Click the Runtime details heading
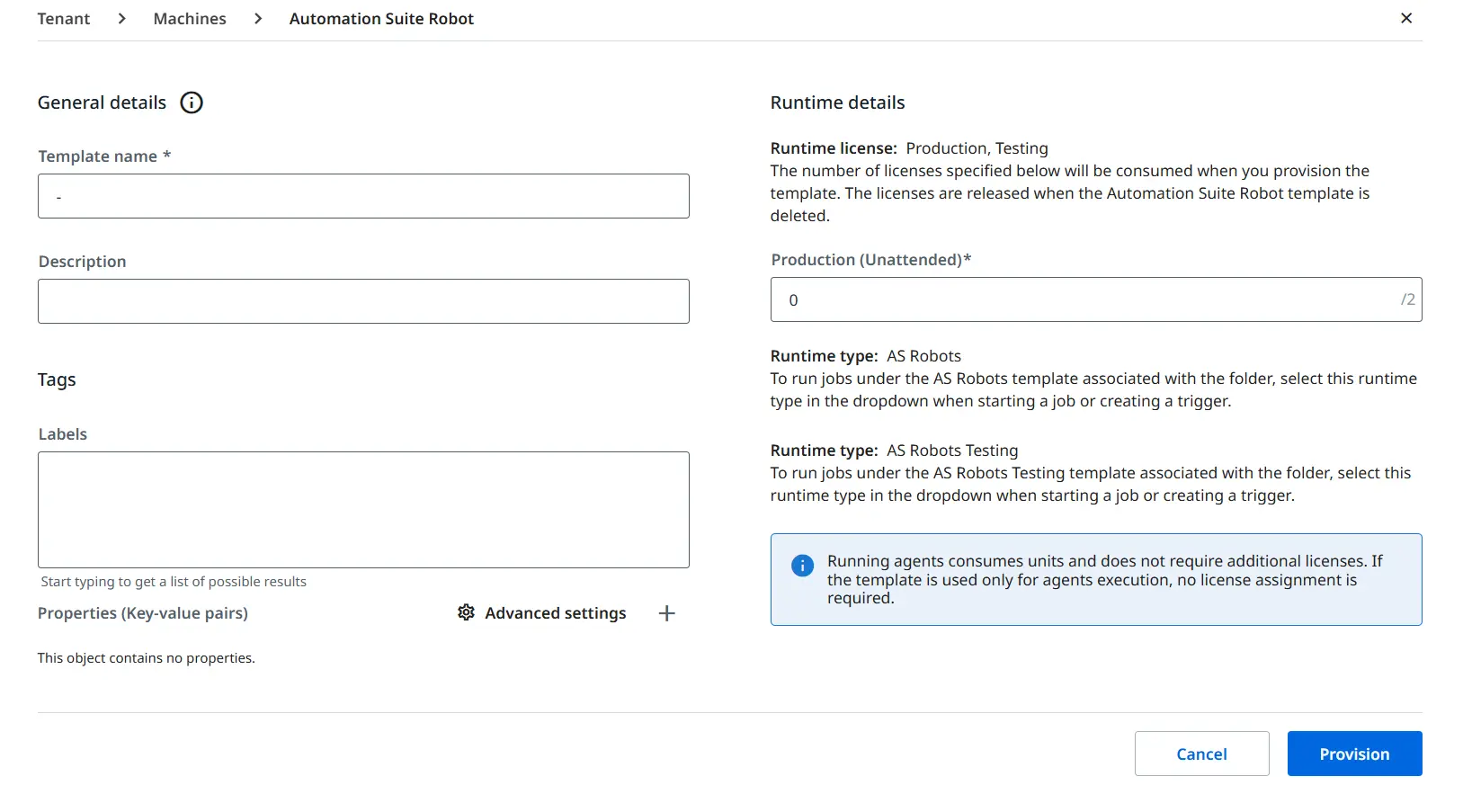 pos(838,103)
